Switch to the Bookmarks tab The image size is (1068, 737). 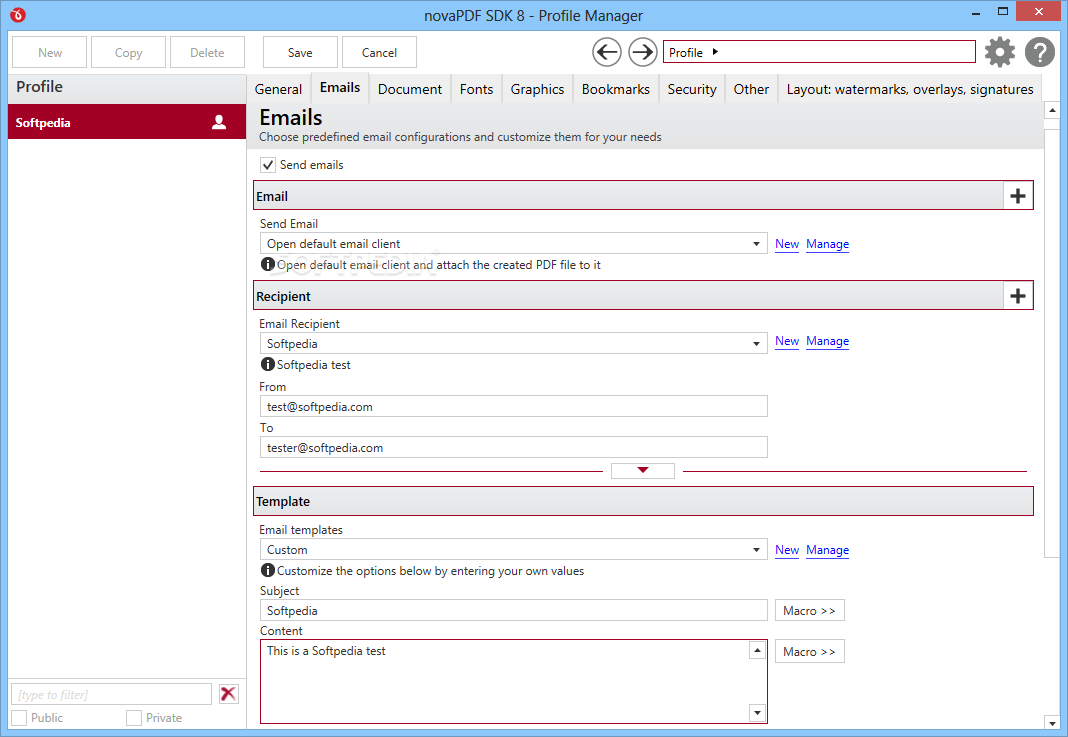point(616,89)
